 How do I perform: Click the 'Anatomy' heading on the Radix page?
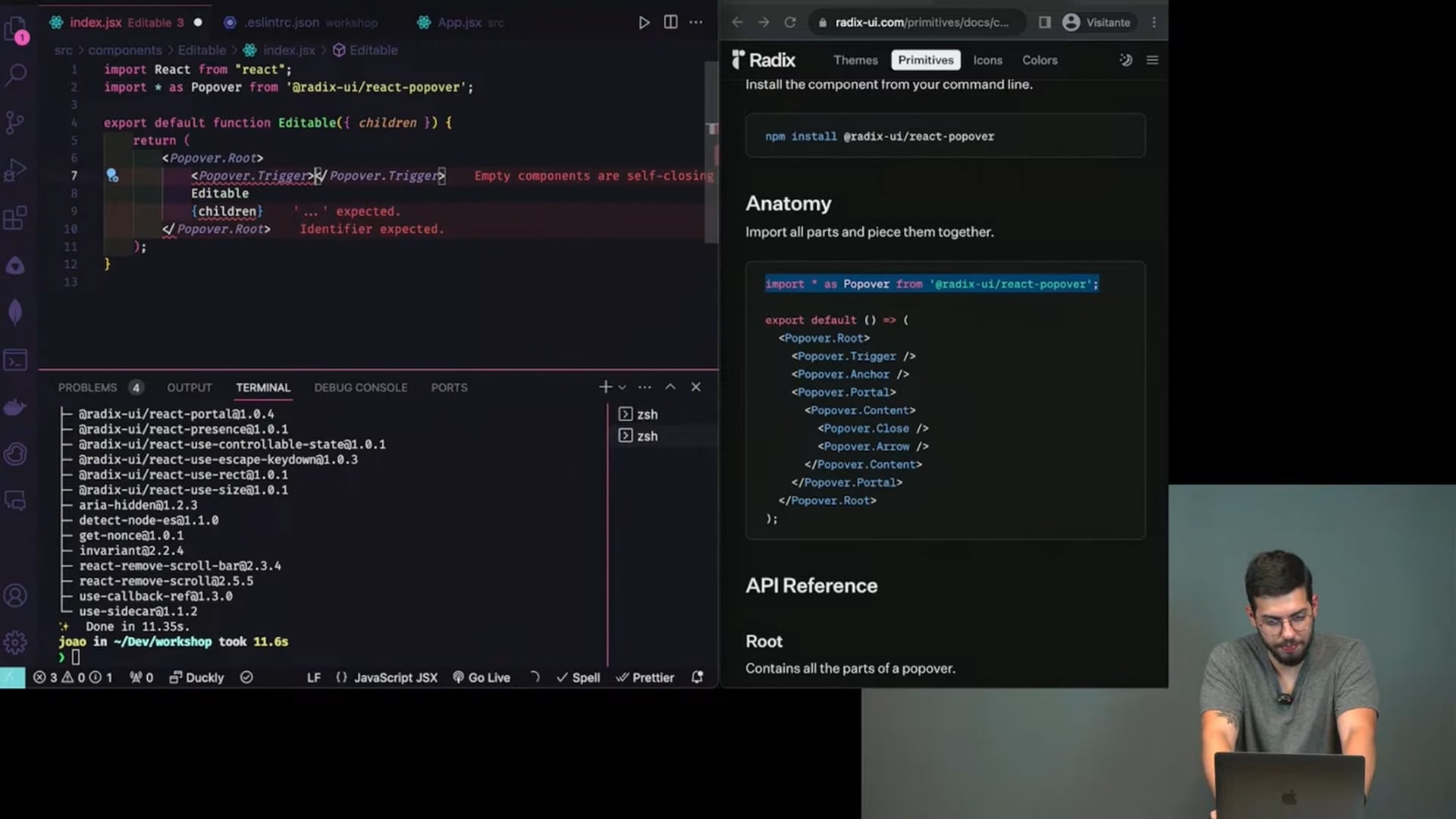789,203
